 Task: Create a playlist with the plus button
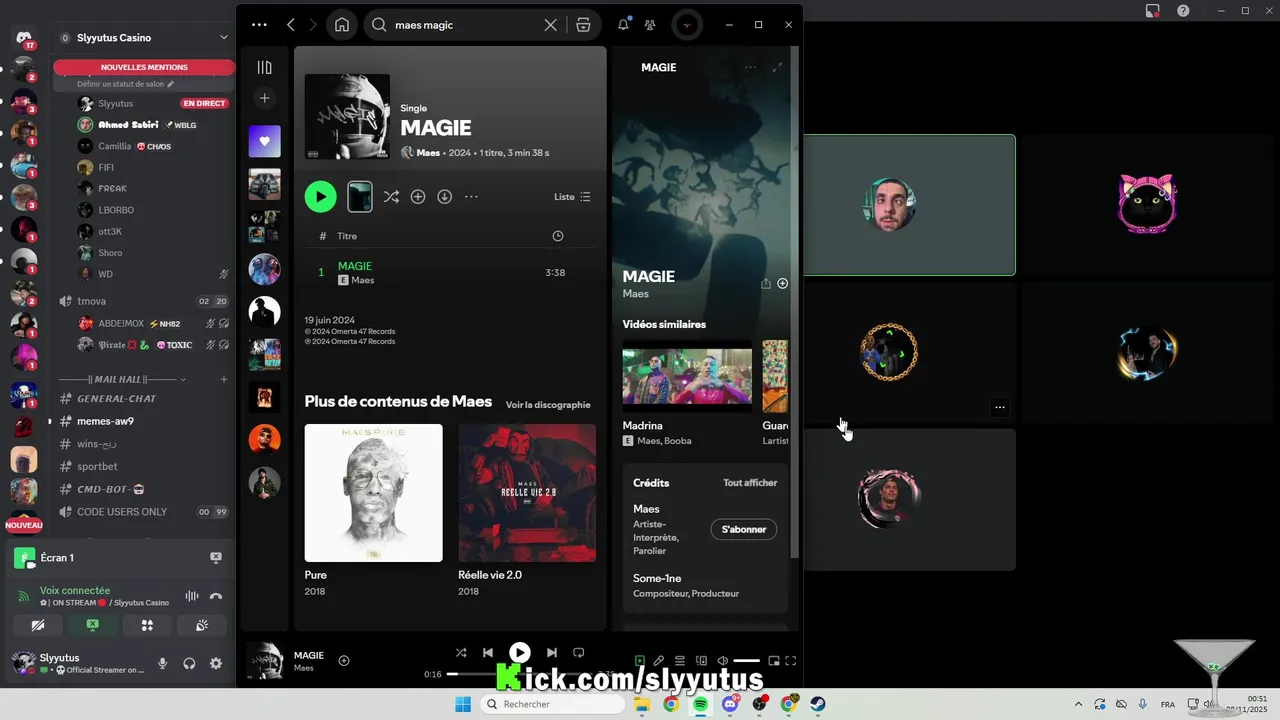(264, 98)
